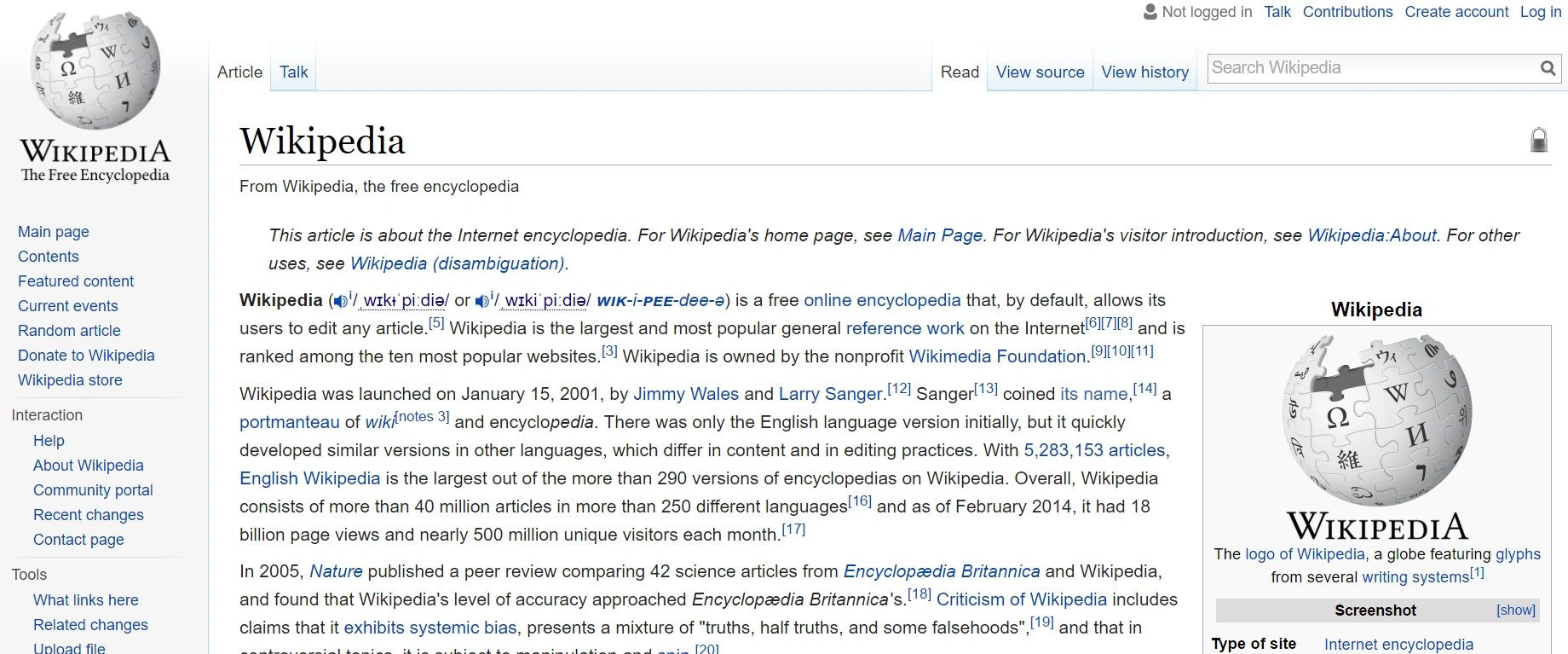The width and height of the screenshot is (1568, 654).
Task: Open the View history tab
Action: [1145, 72]
